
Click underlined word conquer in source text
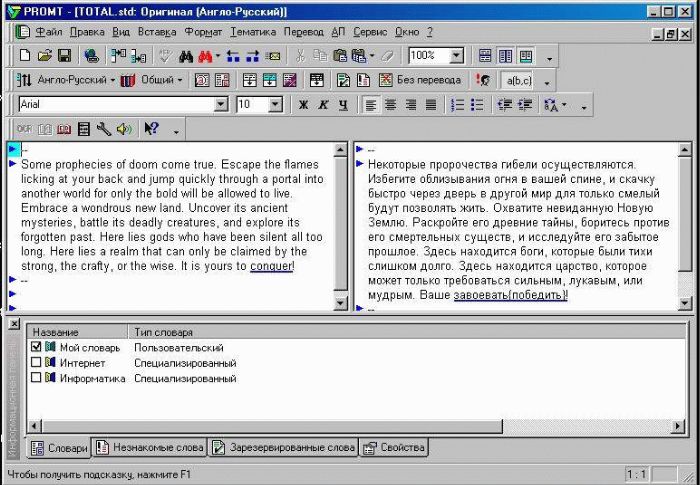(271, 266)
